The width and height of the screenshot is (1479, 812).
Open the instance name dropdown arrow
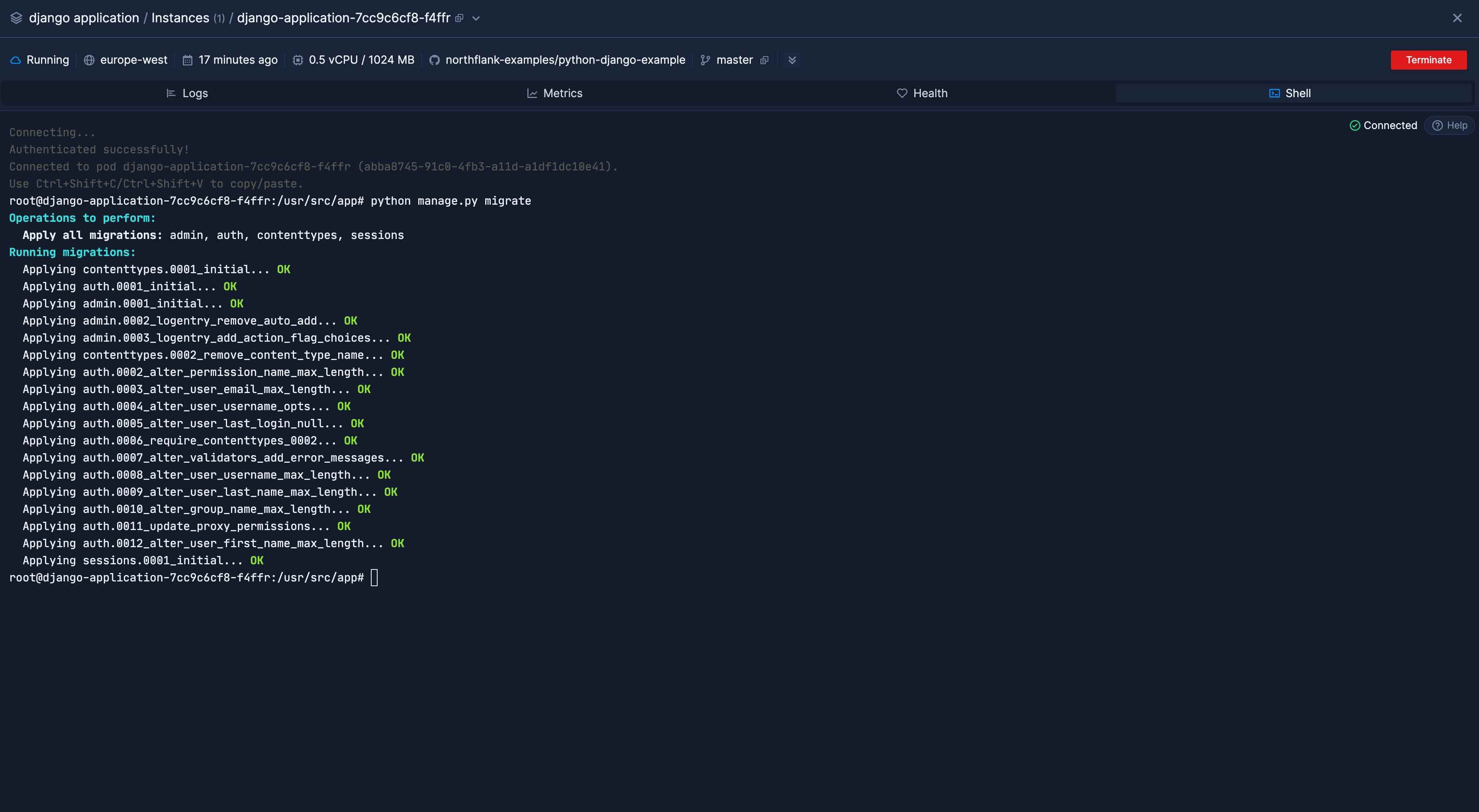tap(475, 18)
